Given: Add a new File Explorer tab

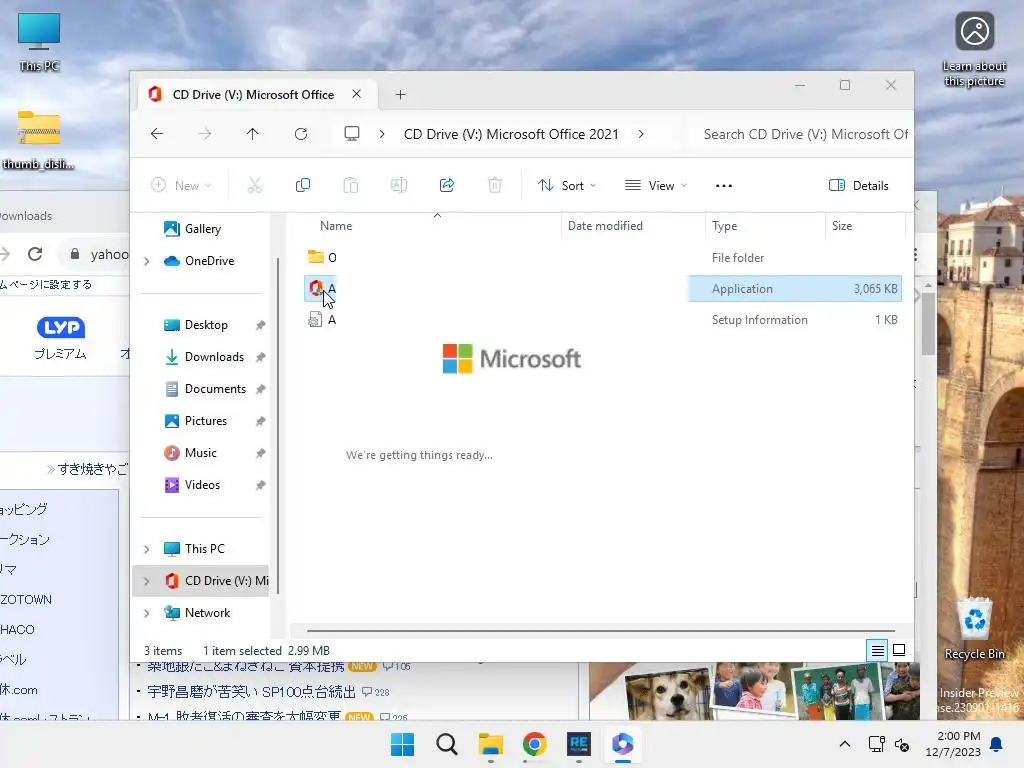Looking at the screenshot, I should click(x=400, y=95).
